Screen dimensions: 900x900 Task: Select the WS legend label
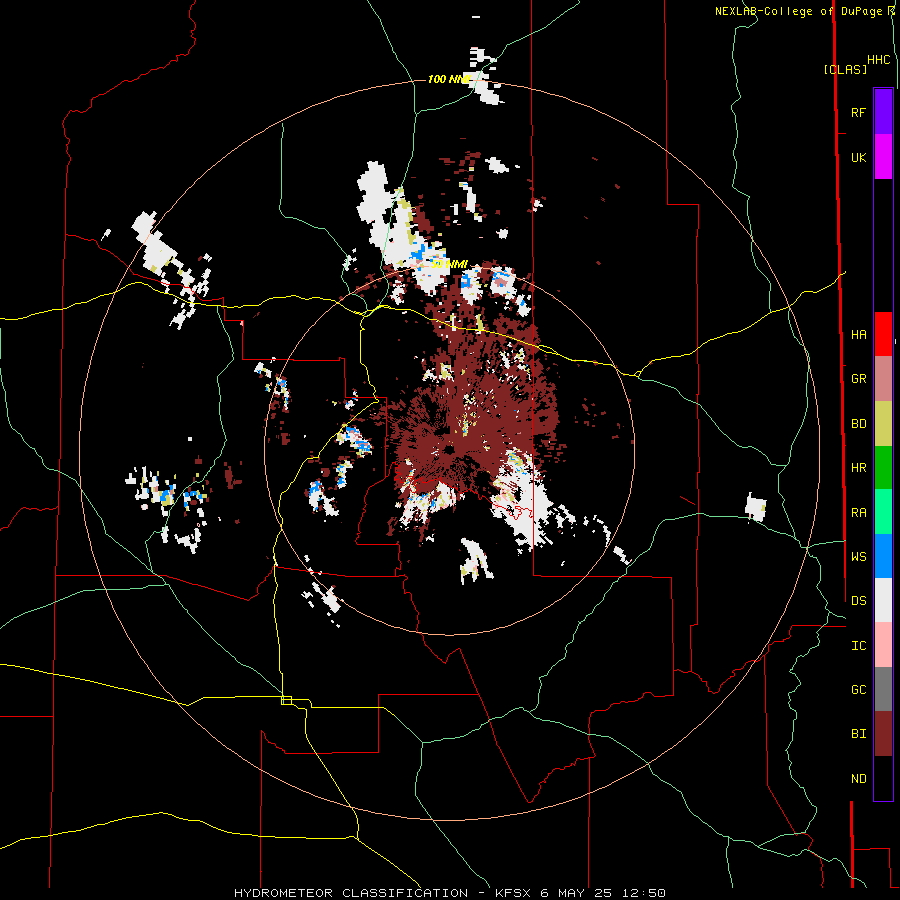(858, 556)
